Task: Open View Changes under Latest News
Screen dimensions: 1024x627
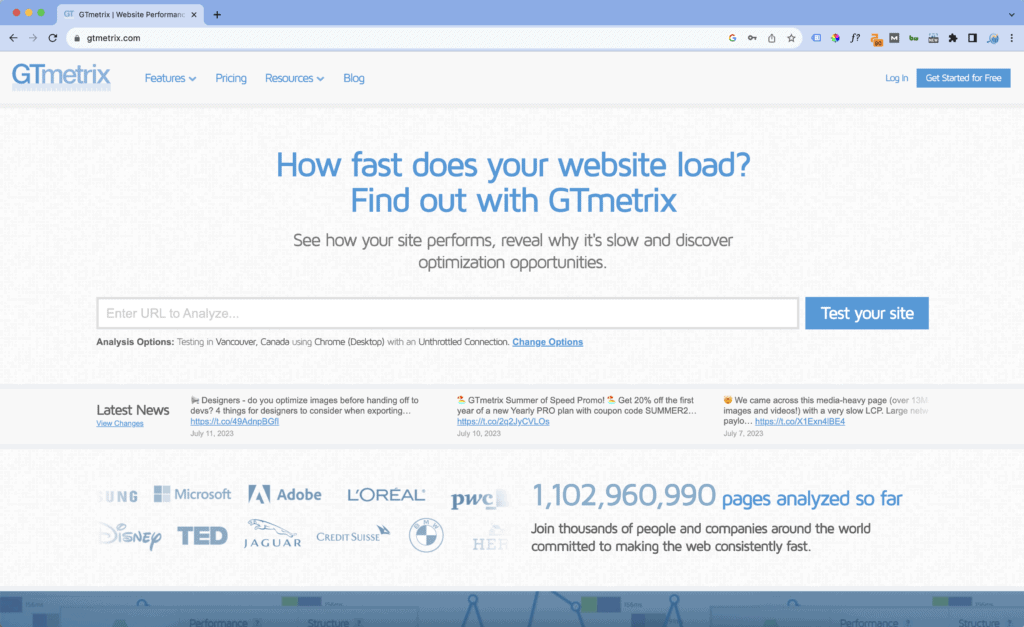Action: pos(120,423)
